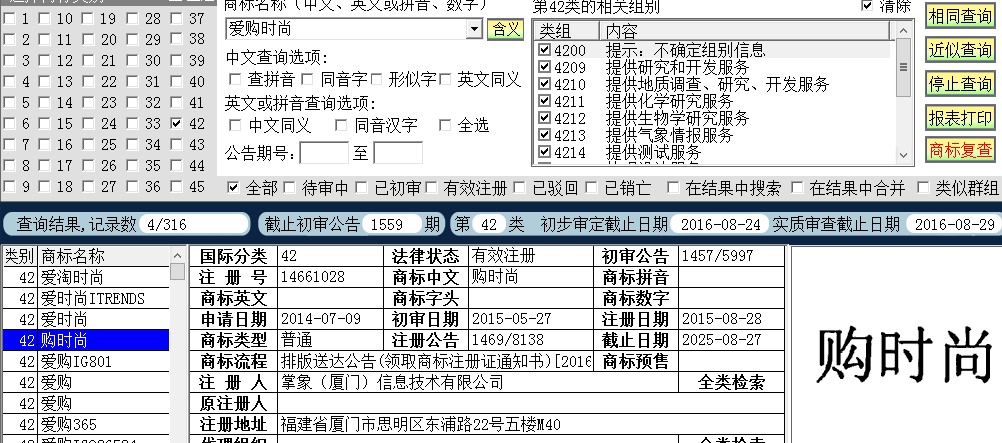Enable 在结果中搜索 option
Image resolution: width=1002 pixels, height=443 pixels.
click(673, 187)
